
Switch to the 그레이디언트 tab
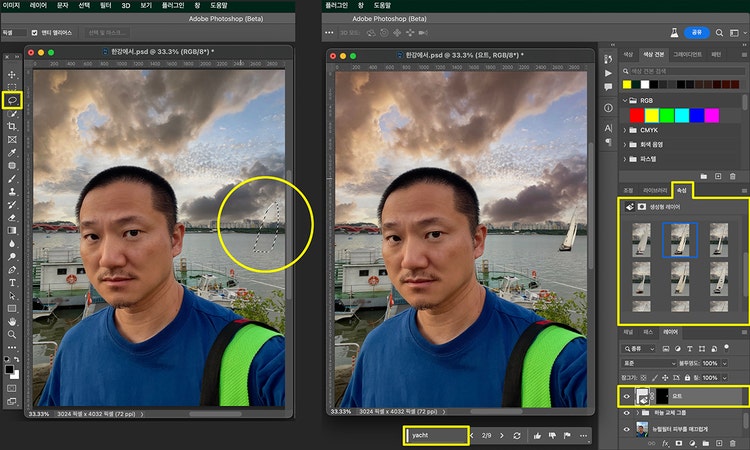(687, 55)
